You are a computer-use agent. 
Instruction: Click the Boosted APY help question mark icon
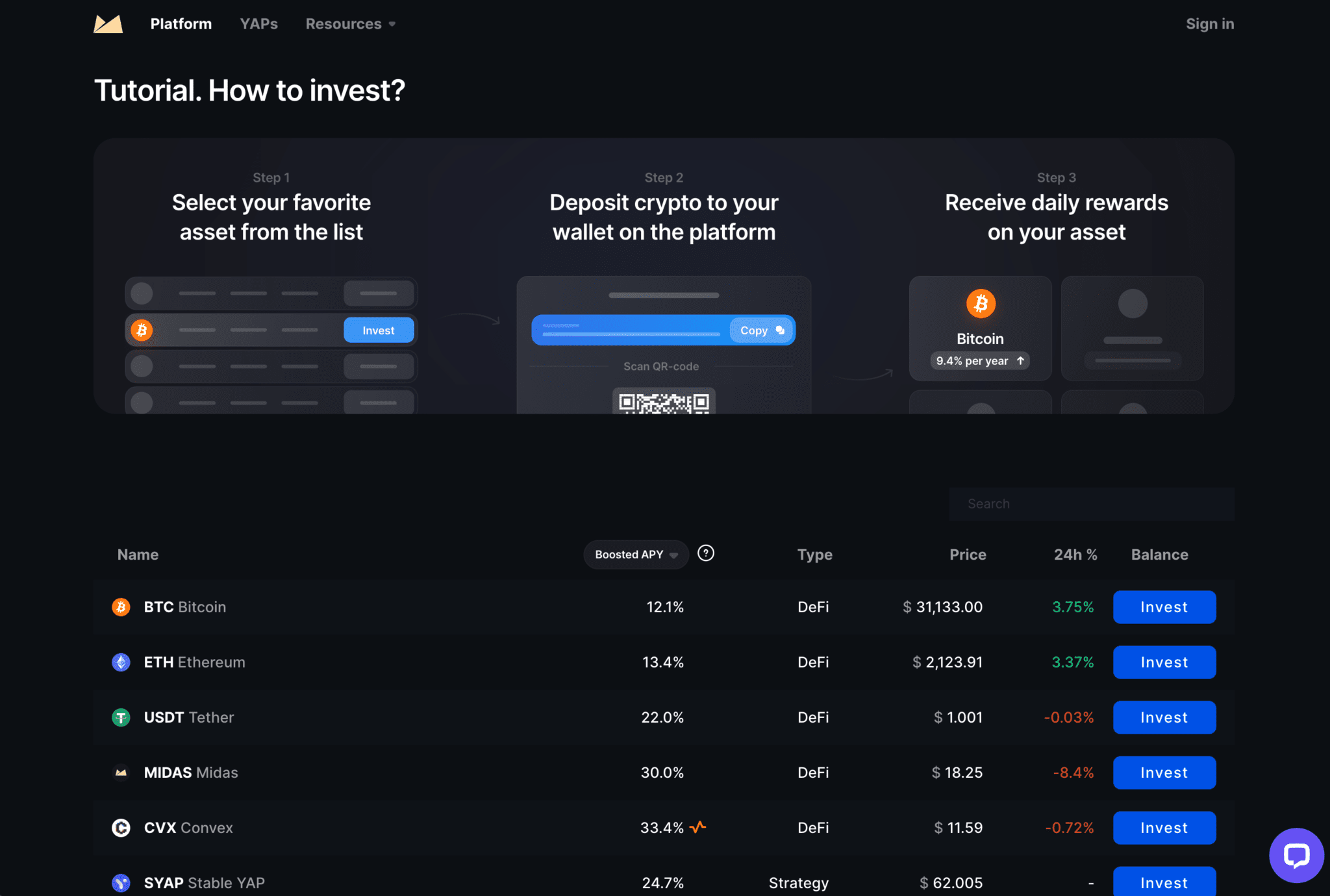pyautogui.click(x=705, y=553)
